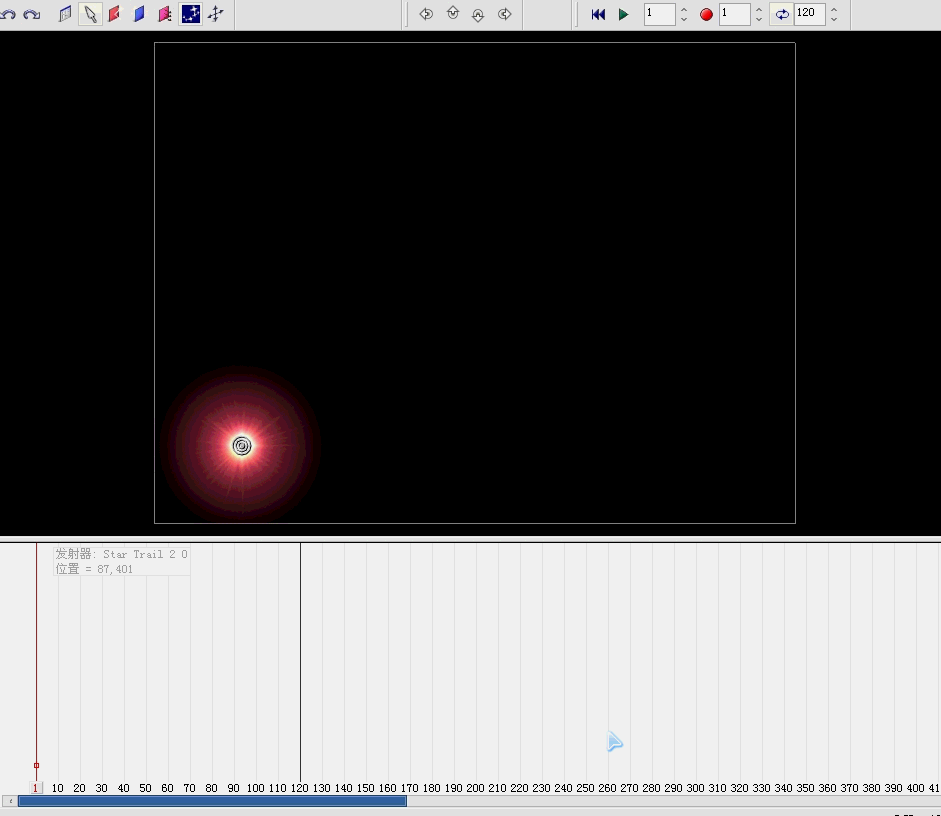Decrease record start frame with down arrow
941x816 pixels.
point(759,19)
